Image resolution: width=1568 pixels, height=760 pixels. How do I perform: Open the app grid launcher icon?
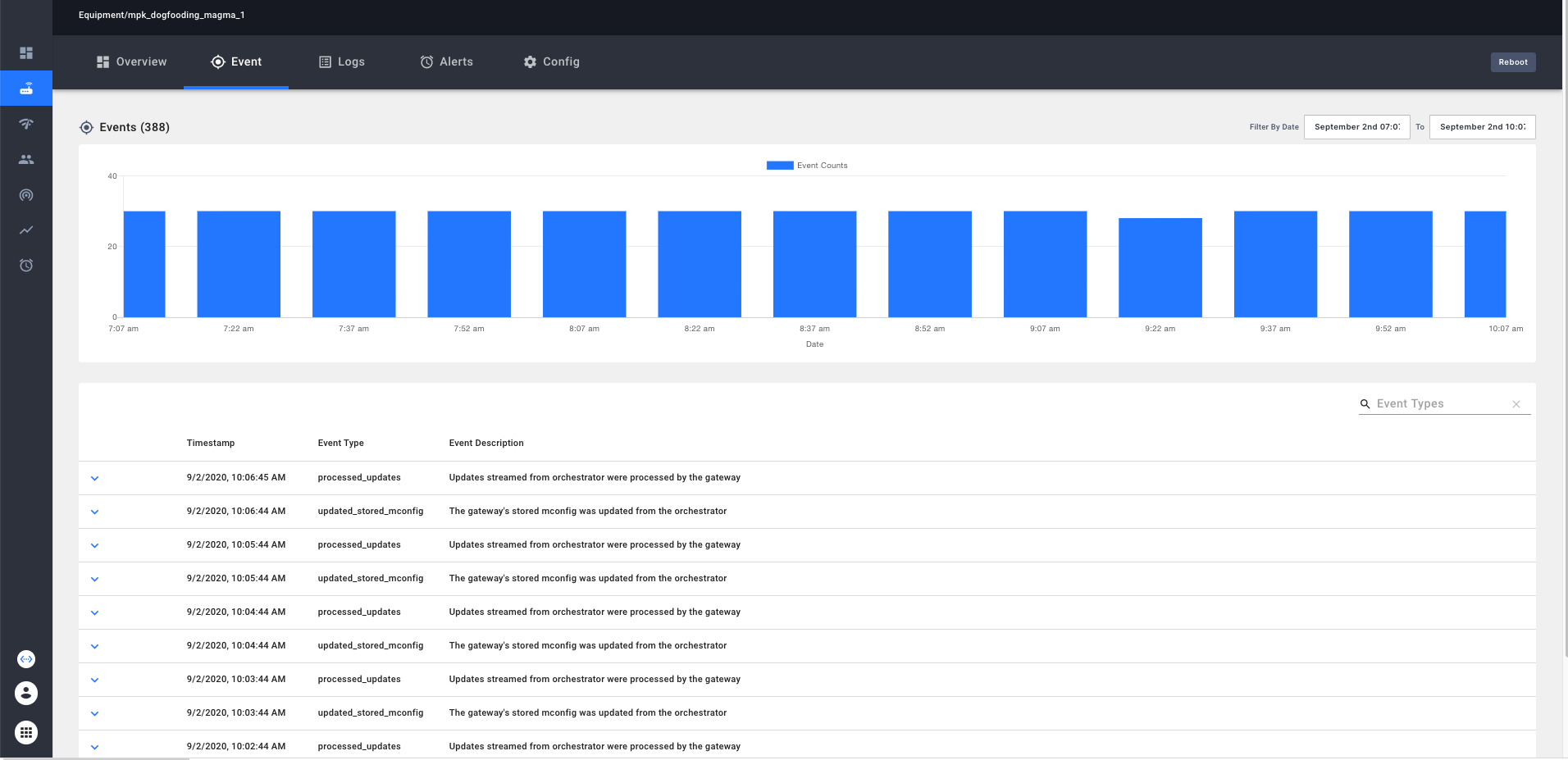tap(26, 732)
